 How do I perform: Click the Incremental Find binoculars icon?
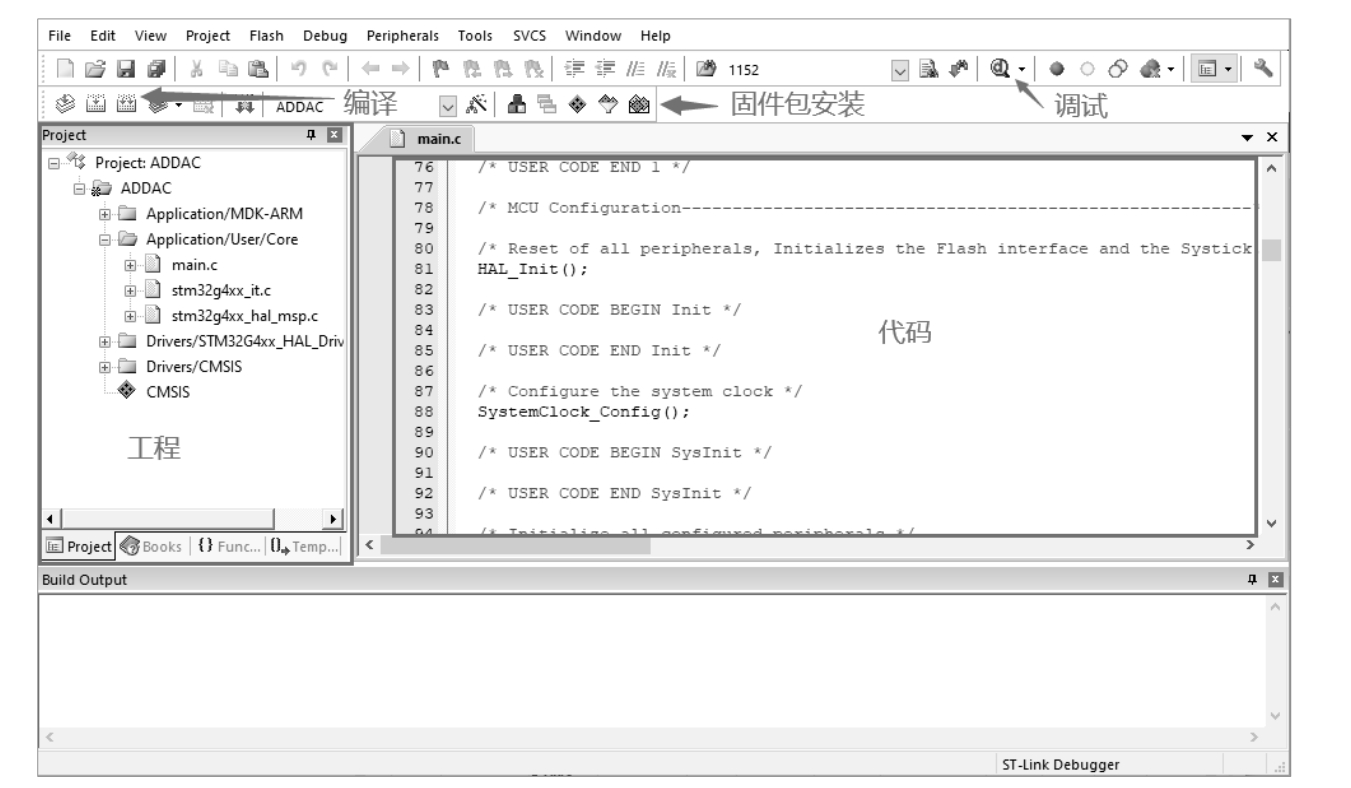(958, 69)
